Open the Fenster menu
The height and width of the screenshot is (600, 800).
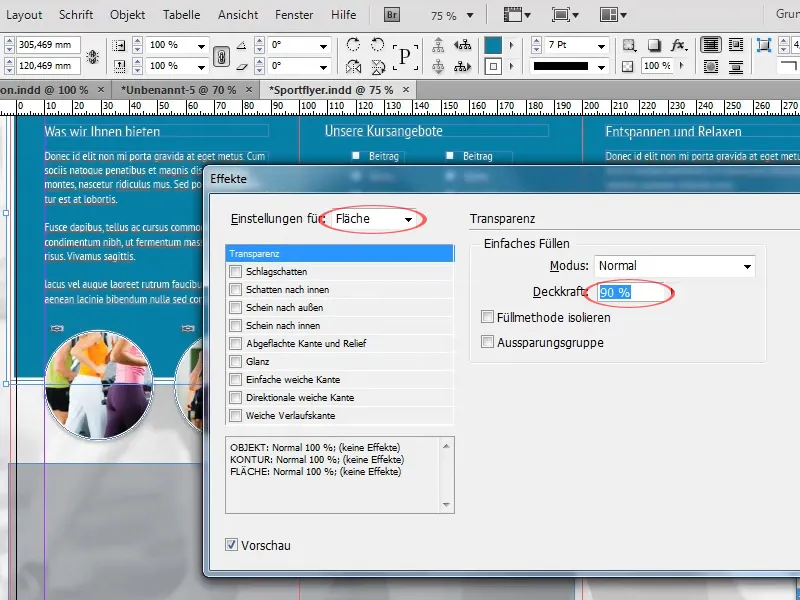[294, 15]
